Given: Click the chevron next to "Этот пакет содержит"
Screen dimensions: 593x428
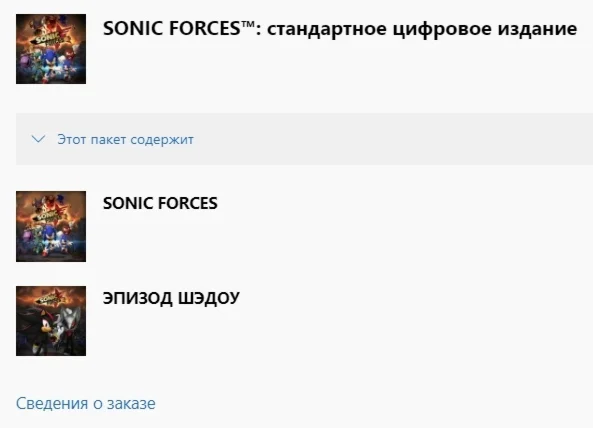Looking at the screenshot, I should click(38, 139).
